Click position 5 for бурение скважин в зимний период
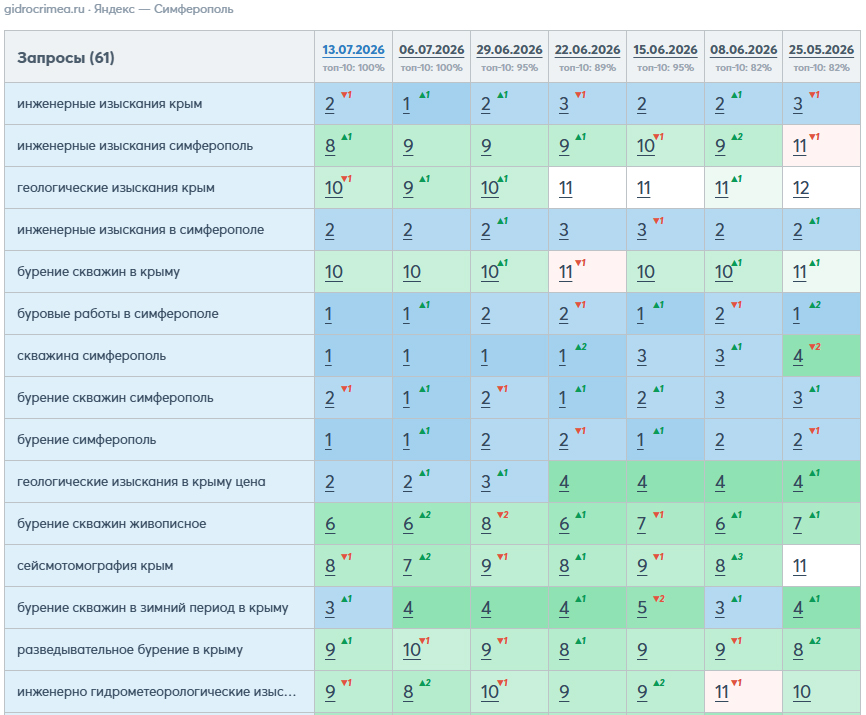866x715 pixels. [x=642, y=608]
